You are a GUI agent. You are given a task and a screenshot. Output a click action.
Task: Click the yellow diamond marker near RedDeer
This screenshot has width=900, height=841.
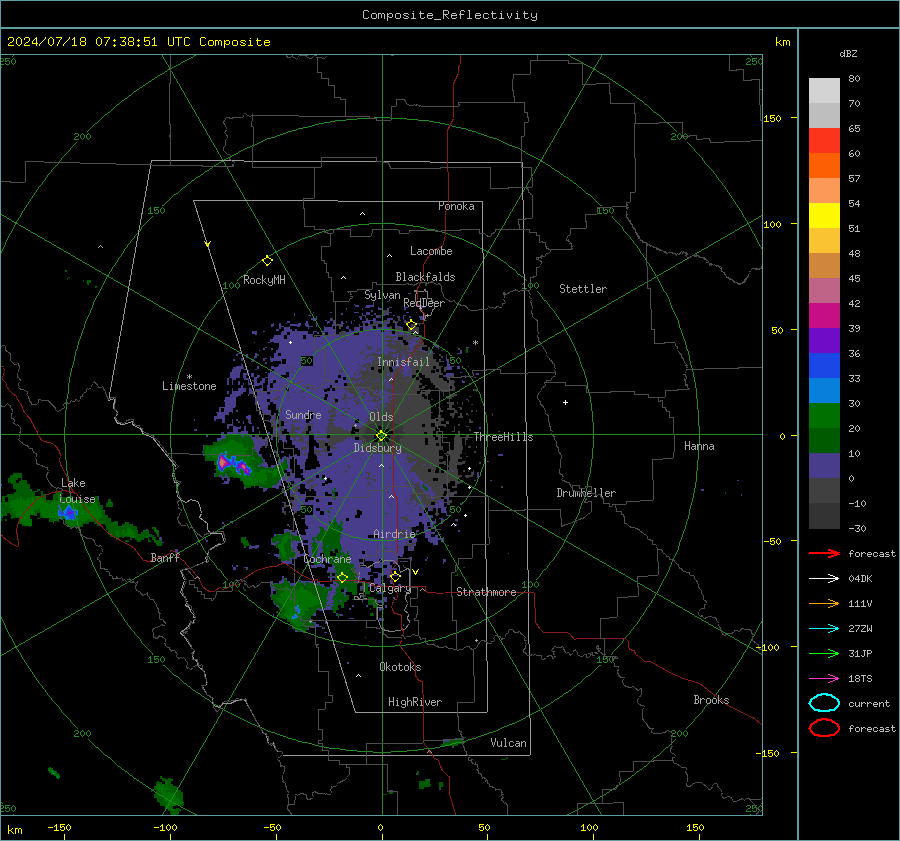pyautogui.click(x=412, y=325)
